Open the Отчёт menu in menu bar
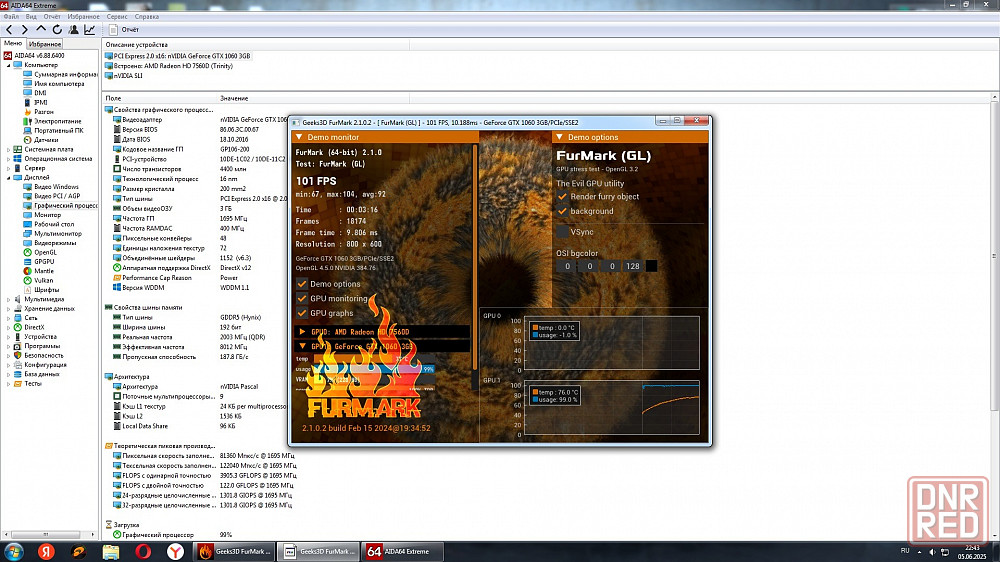Screen dimensions: 1000x562 point(52,17)
